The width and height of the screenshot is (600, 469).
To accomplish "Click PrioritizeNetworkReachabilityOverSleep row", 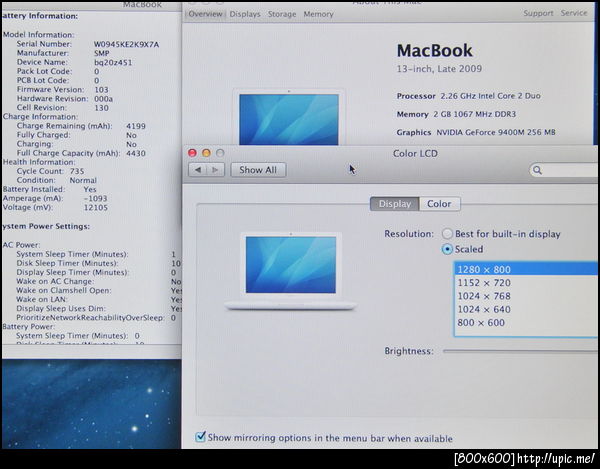I will [96, 318].
